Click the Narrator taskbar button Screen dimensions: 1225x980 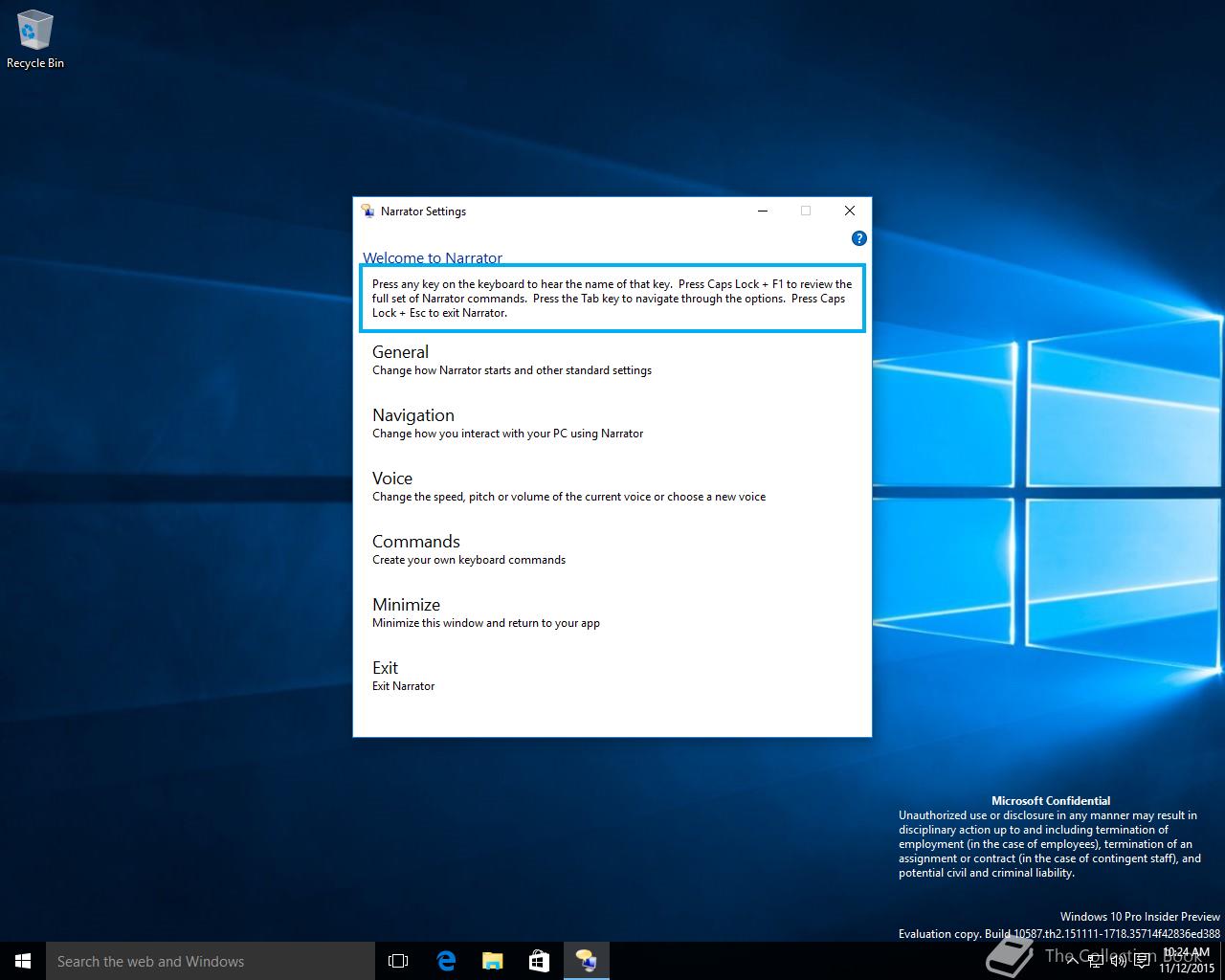[586, 961]
